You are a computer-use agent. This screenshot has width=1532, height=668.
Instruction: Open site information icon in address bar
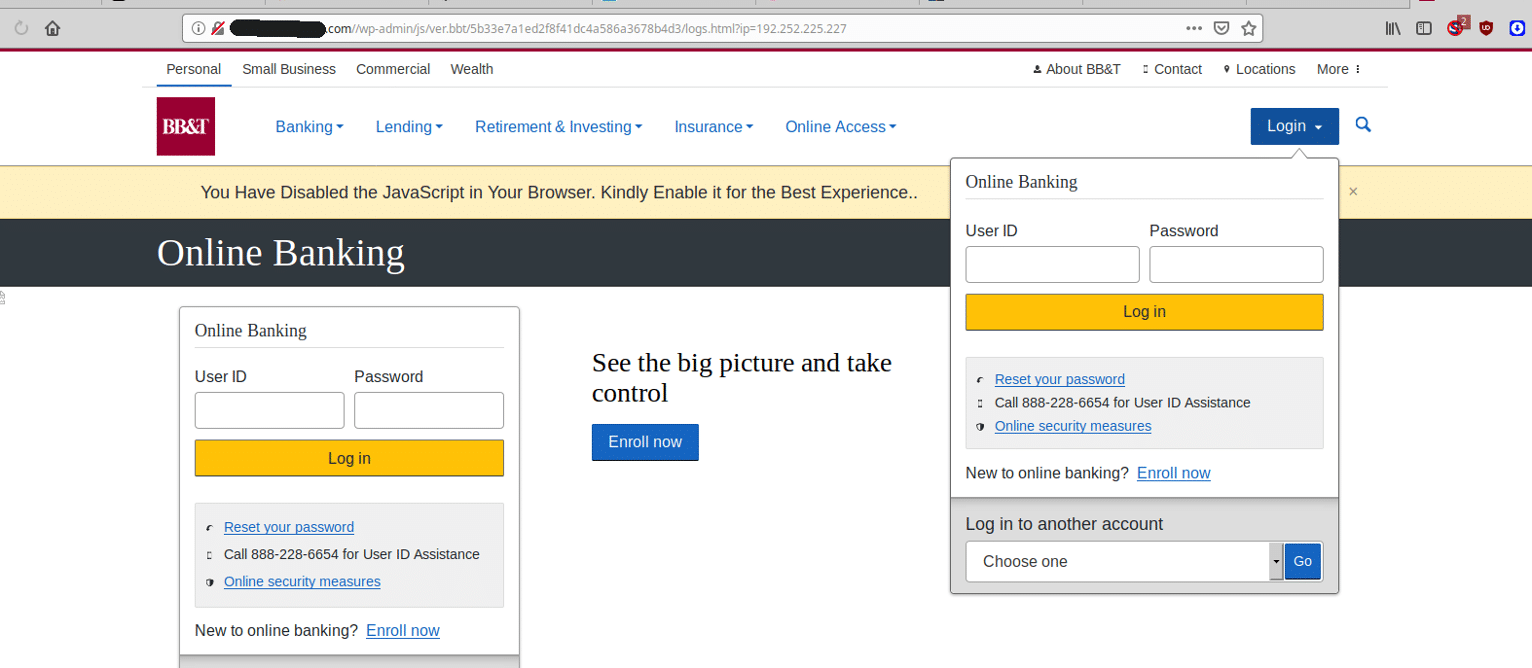[198, 28]
